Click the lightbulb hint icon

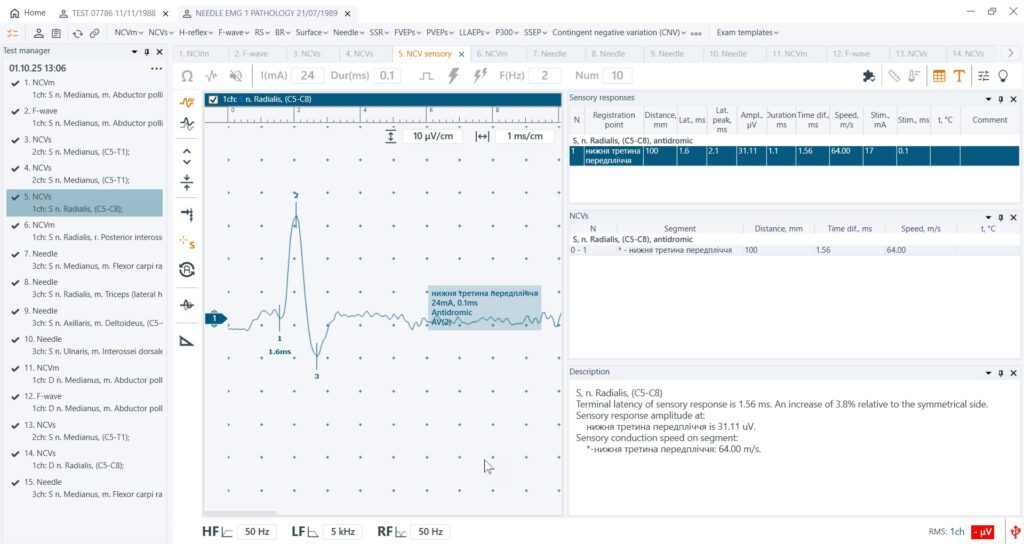(1004, 76)
